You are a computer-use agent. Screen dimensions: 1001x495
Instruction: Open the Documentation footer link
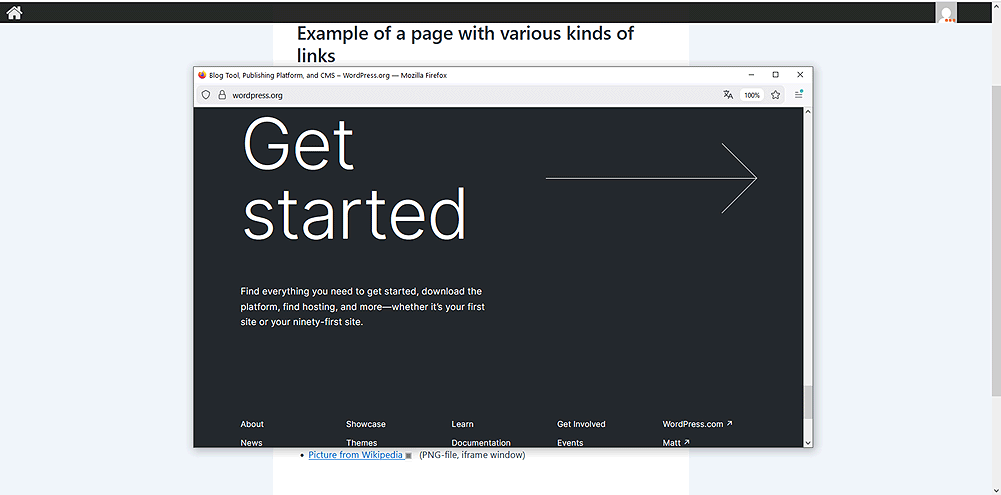point(481,443)
